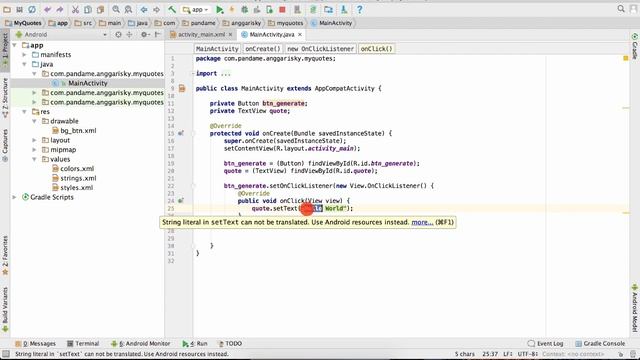Expand the manifests folder
The height and width of the screenshot is (360, 640).
24,55
